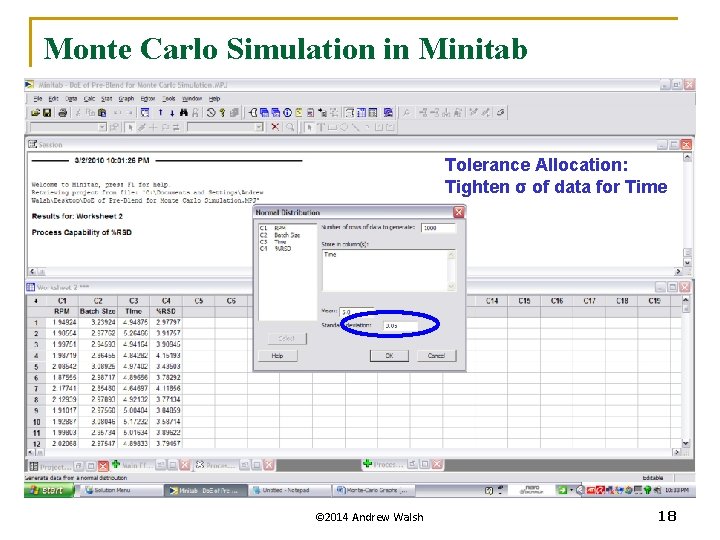Viewport: 720px width, 540px height.
Task: Click the red X icon in second toolbar row
Action: 275,127
